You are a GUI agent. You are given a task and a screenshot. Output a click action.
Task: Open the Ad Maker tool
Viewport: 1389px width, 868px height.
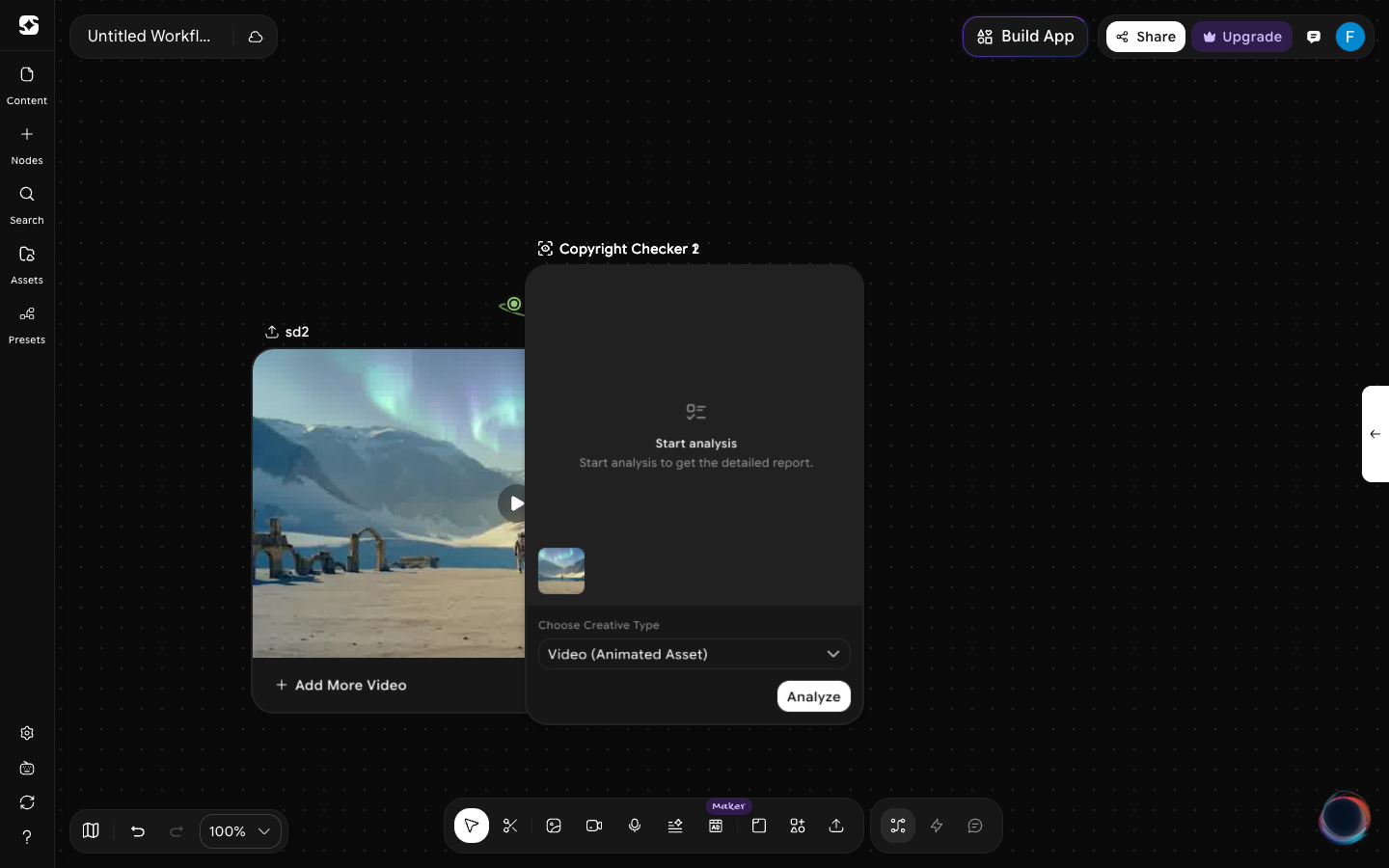click(716, 826)
